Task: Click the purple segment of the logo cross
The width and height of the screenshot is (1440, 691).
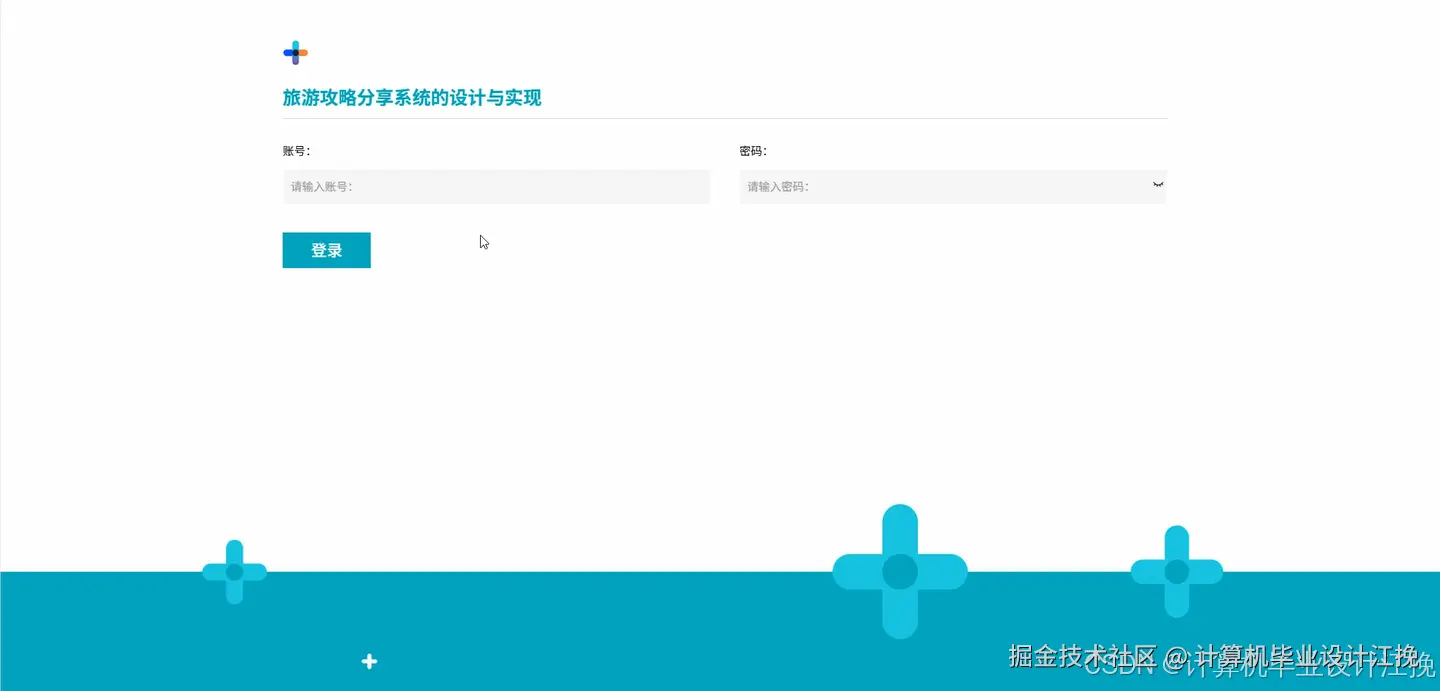Action: pos(295,61)
